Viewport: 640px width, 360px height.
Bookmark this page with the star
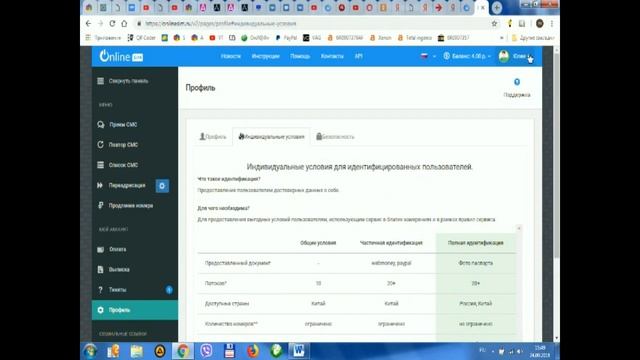click(494, 24)
